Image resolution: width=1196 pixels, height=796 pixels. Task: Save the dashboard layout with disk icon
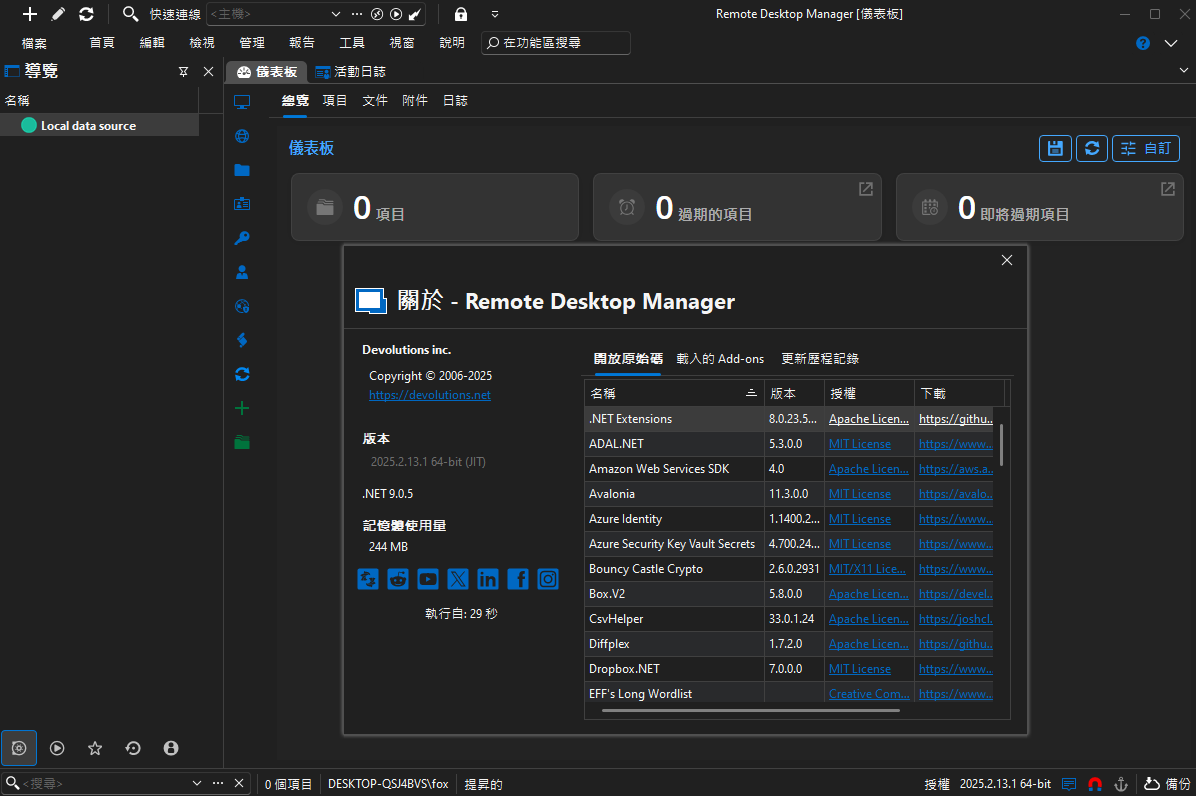[x=1055, y=148]
